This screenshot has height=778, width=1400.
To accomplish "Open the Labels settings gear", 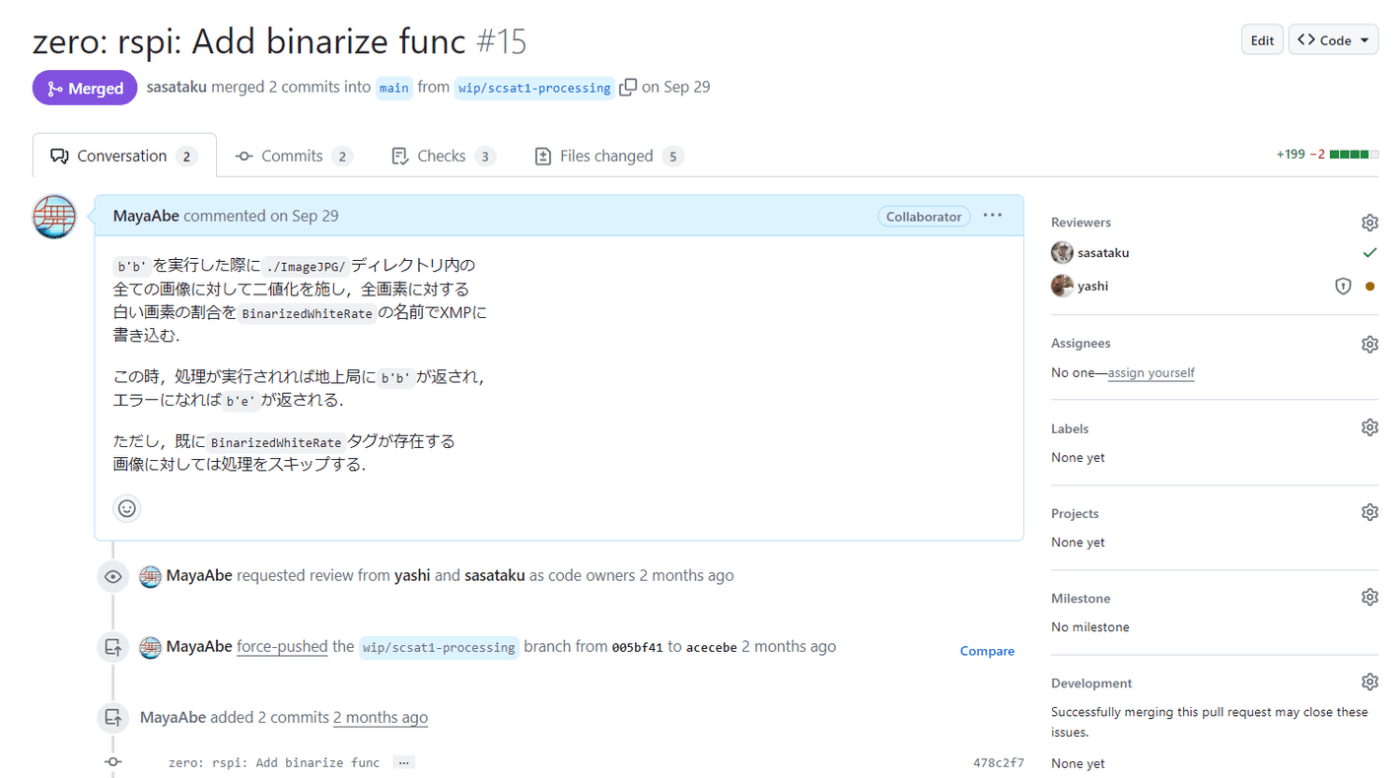I will coord(1369,428).
